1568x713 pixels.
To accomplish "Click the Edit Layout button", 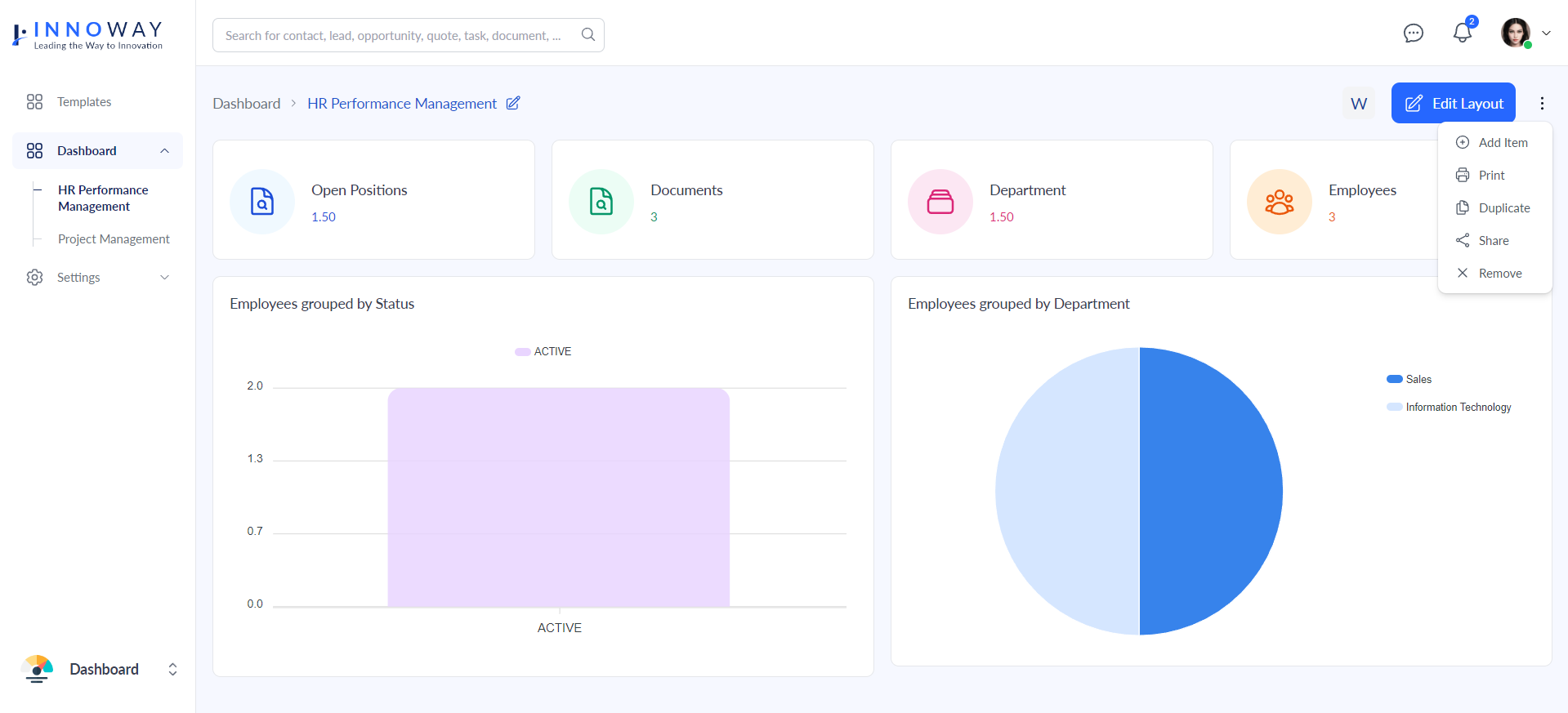I will [x=1453, y=103].
